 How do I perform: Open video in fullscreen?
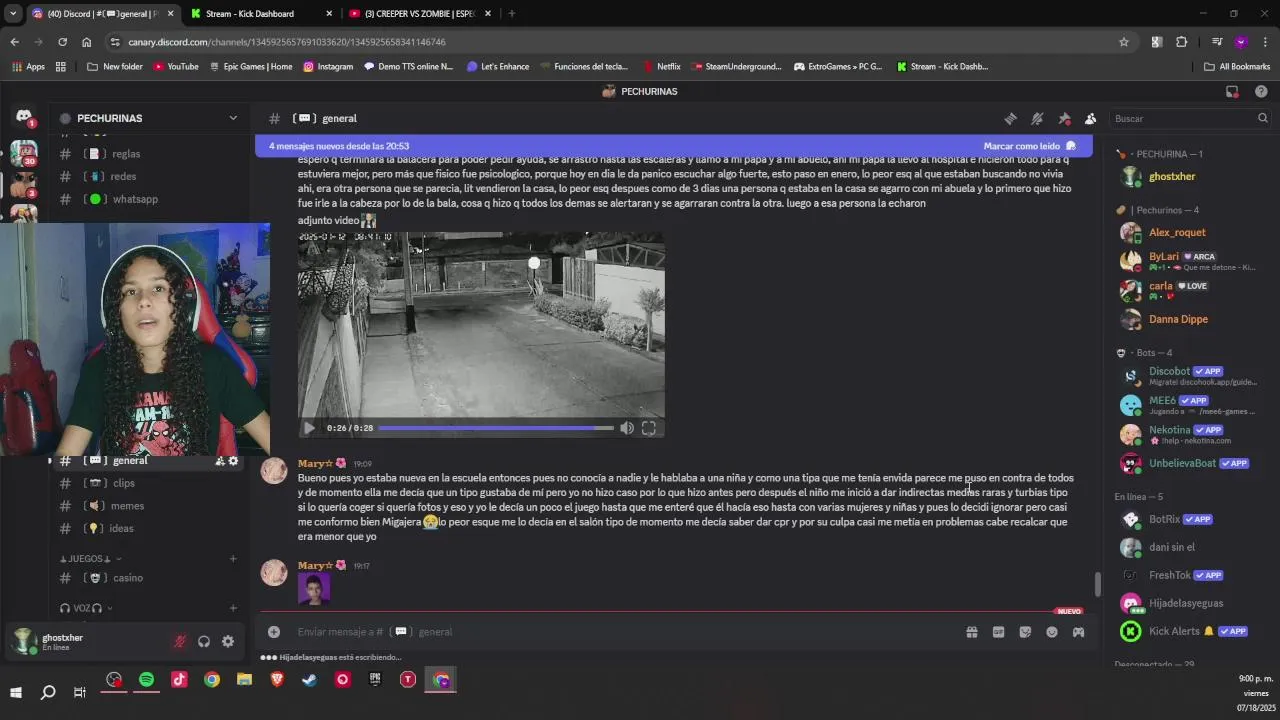tap(649, 428)
